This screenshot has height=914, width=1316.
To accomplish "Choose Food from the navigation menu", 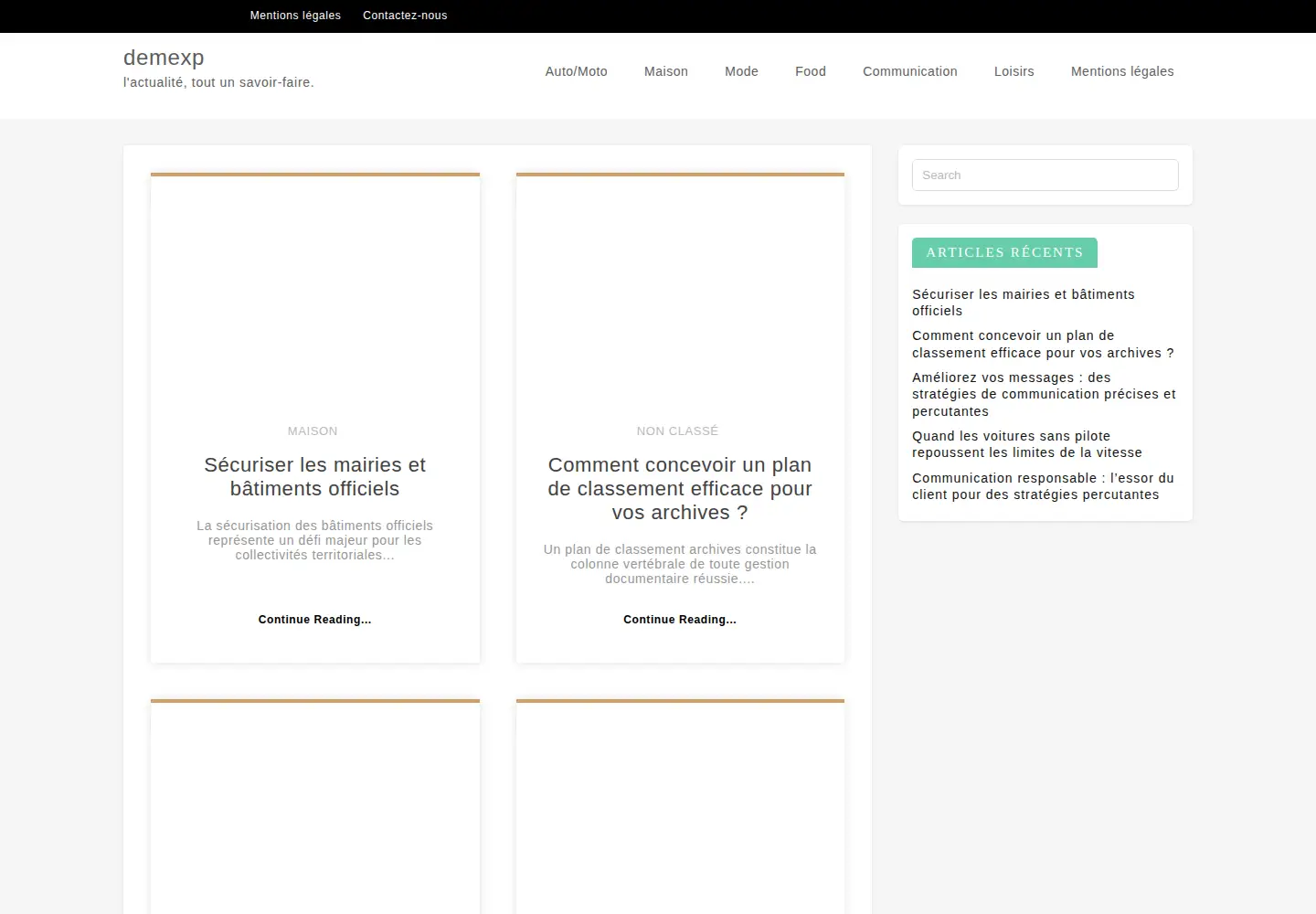I will (x=811, y=71).
